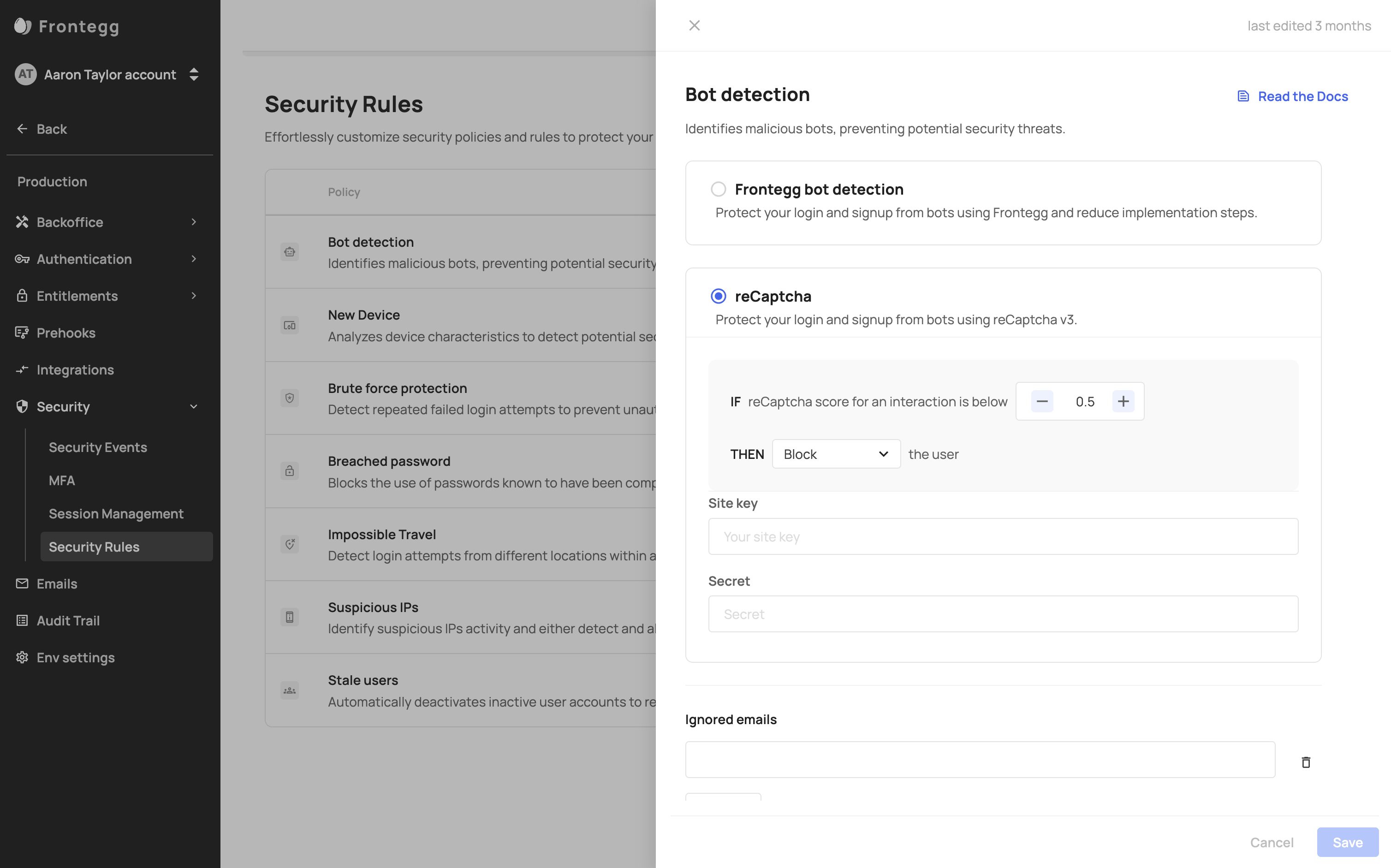Viewport: 1391px width, 868px height.
Task: Open the Block action dropdown
Action: pyautogui.click(x=836, y=454)
